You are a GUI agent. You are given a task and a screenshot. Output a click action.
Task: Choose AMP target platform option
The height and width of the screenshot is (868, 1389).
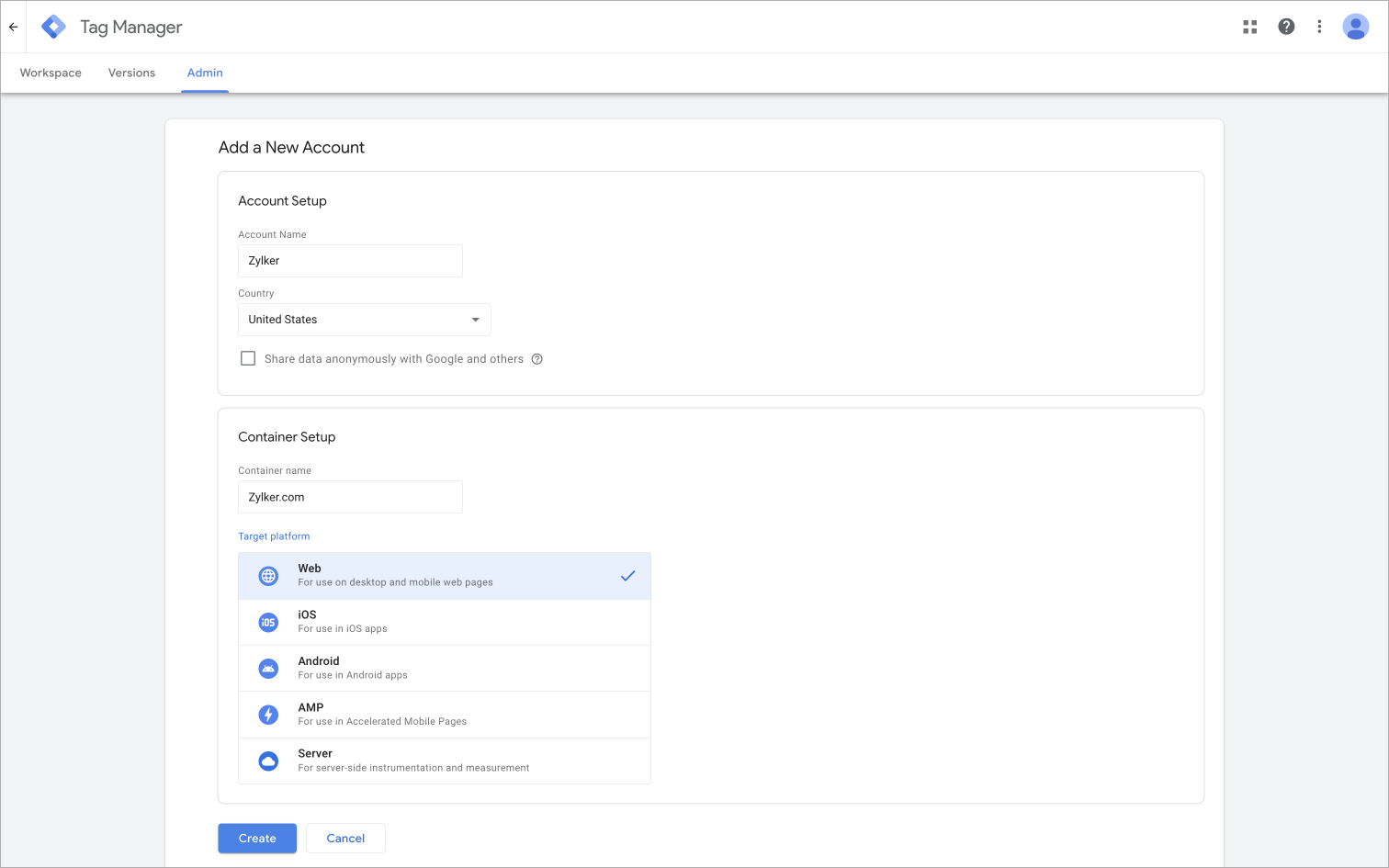(444, 715)
